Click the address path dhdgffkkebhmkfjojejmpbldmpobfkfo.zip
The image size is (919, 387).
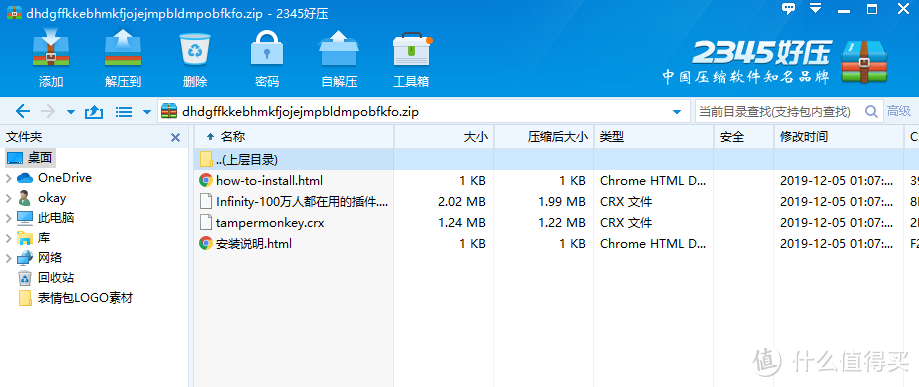300,111
